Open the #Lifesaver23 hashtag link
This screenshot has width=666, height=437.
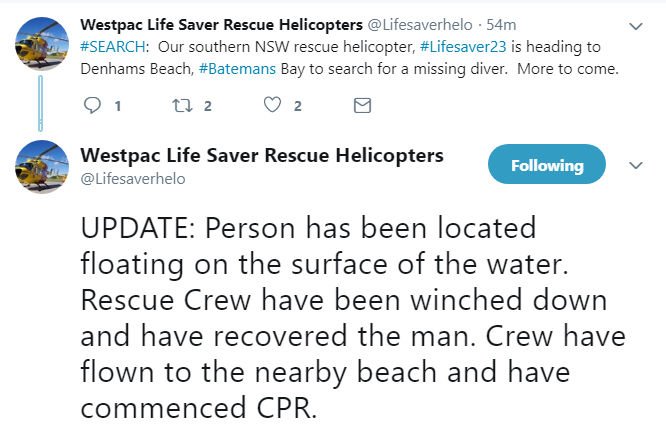pos(466,47)
